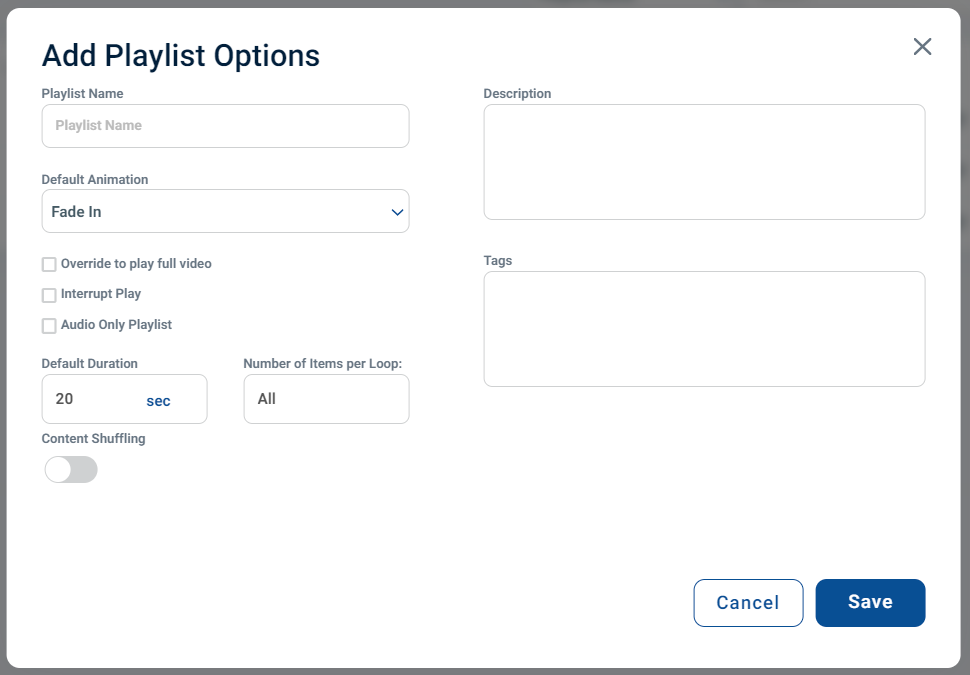Check the Interrupt Play checkbox
This screenshot has width=970, height=675.
tap(49, 295)
